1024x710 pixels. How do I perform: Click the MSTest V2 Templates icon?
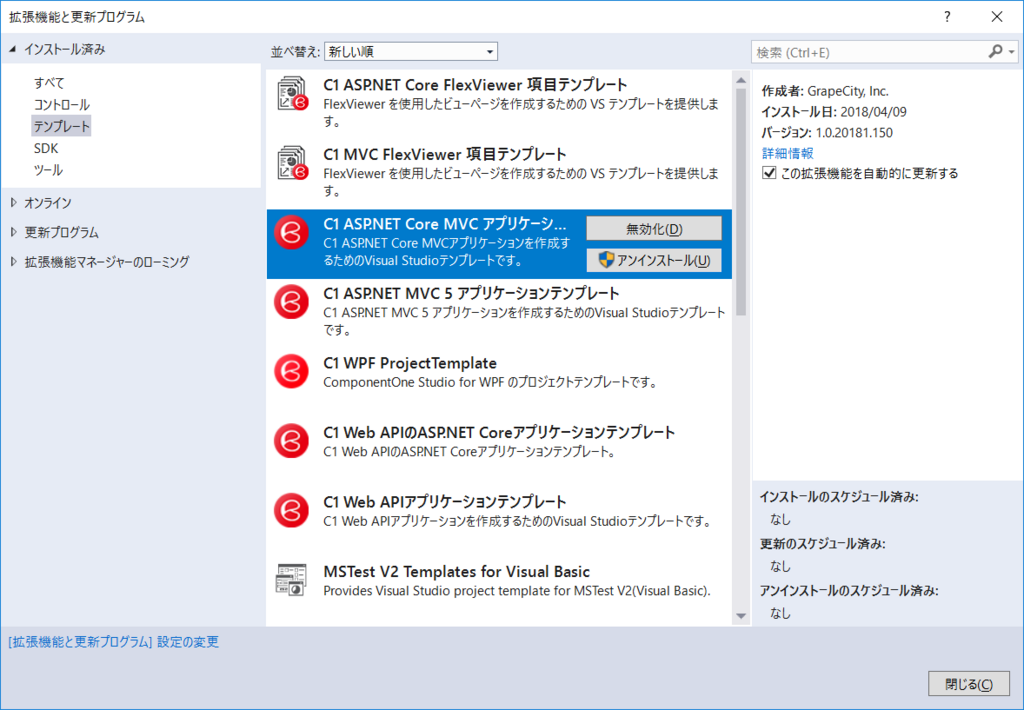(291, 580)
